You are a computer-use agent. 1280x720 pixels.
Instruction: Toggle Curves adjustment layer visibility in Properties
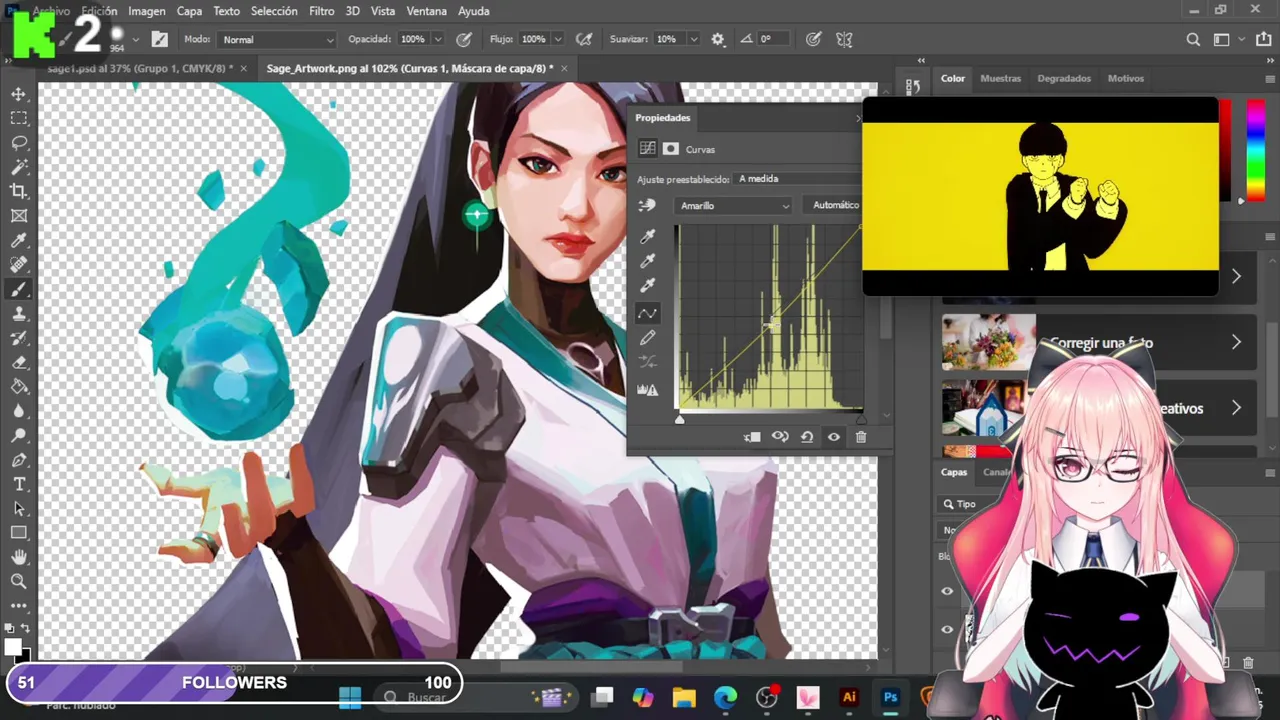pos(834,437)
